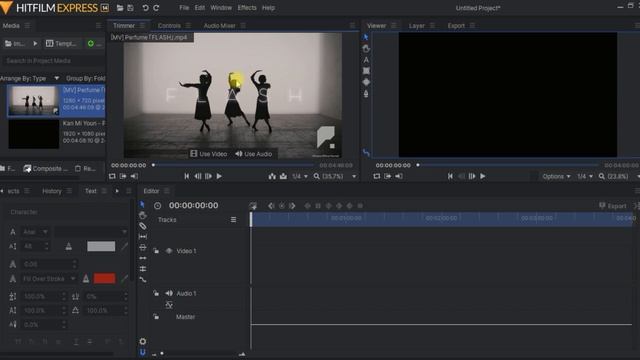640x360 pixels.
Task: Open Trimmer quality 1/4 dropdown
Action: coord(300,176)
